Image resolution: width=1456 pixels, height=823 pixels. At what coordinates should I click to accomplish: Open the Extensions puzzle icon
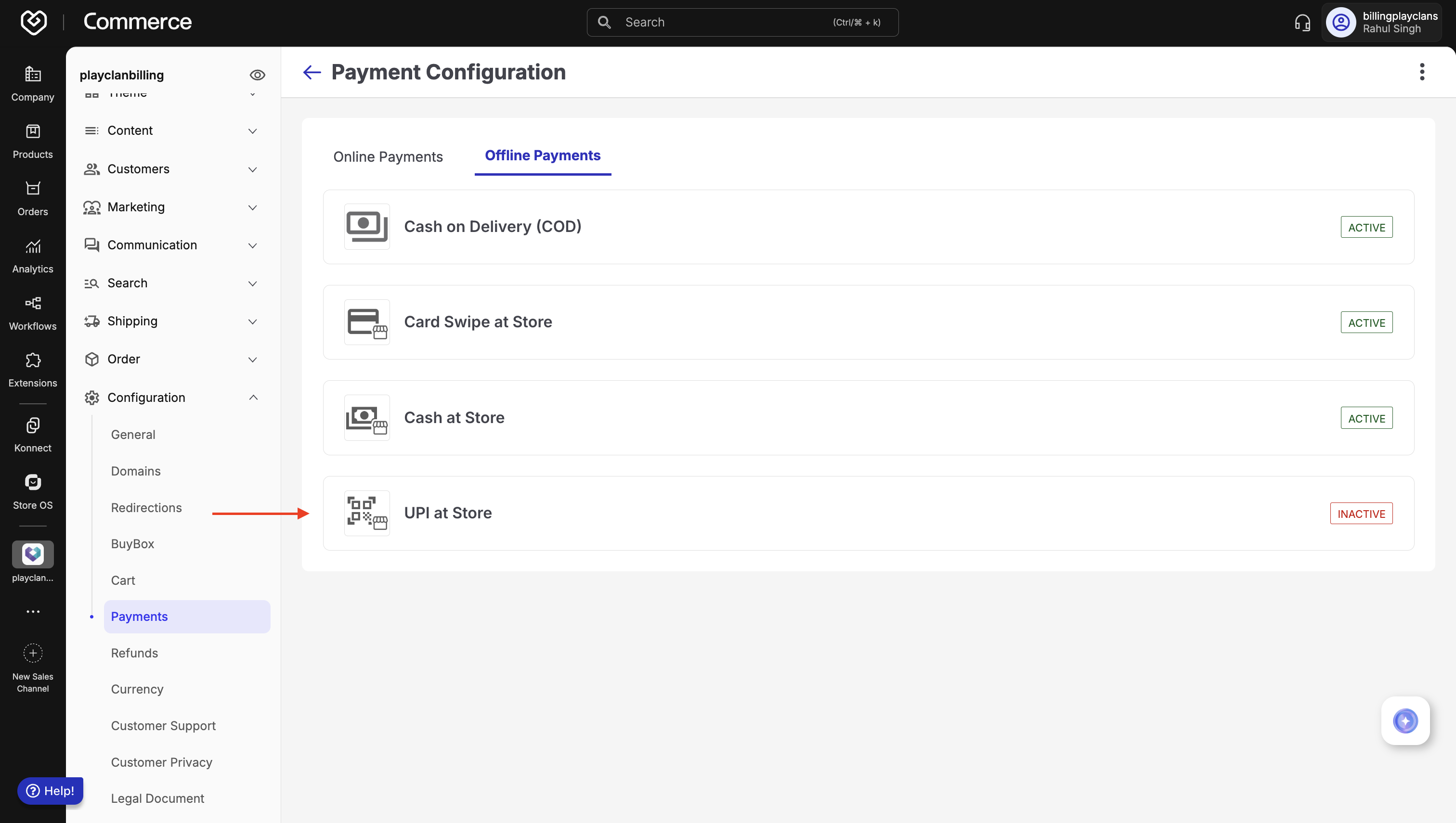[x=33, y=360]
